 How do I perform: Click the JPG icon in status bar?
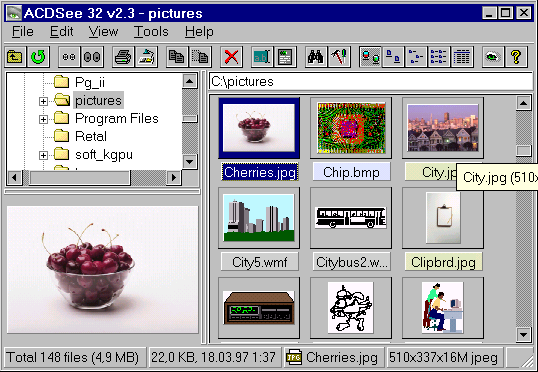click(x=294, y=358)
